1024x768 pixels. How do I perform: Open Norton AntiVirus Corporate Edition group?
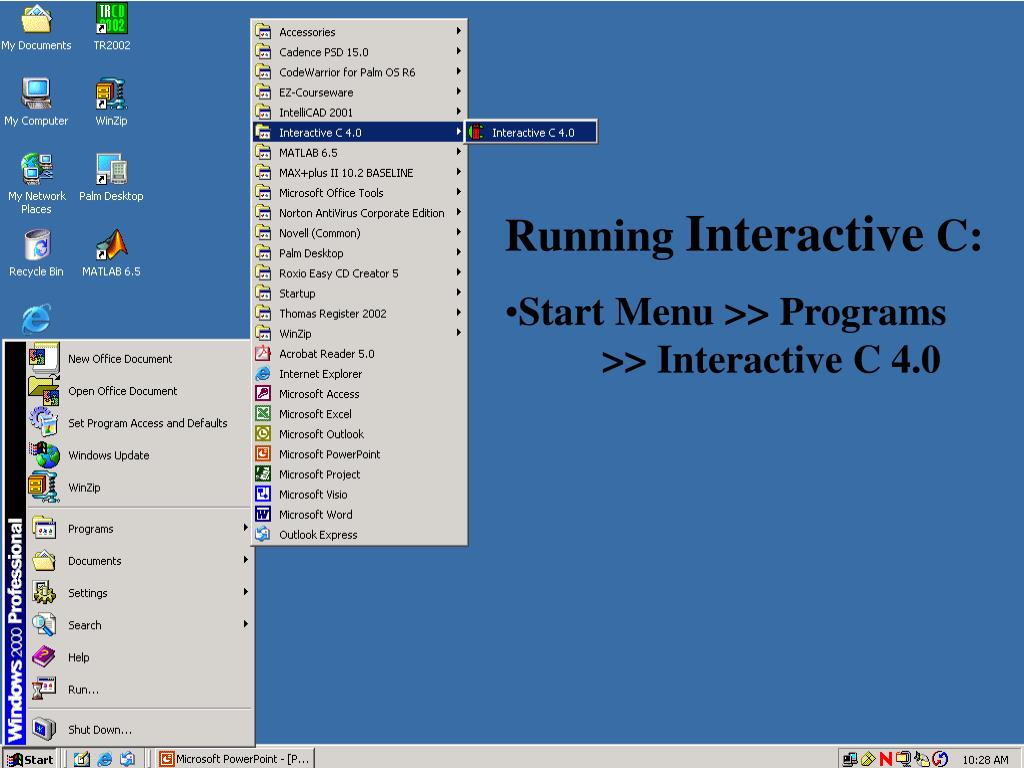pyautogui.click(x=359, y=213)
